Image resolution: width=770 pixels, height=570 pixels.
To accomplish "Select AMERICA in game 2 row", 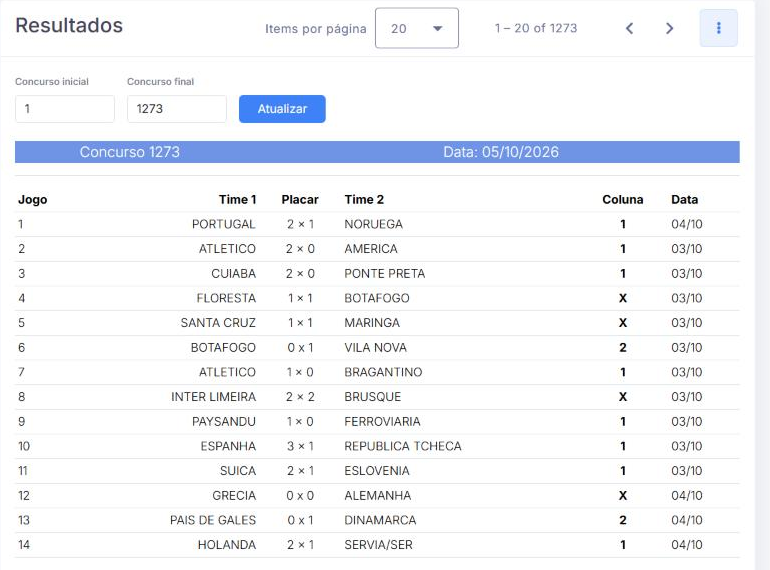I will (x=371, y=249).
